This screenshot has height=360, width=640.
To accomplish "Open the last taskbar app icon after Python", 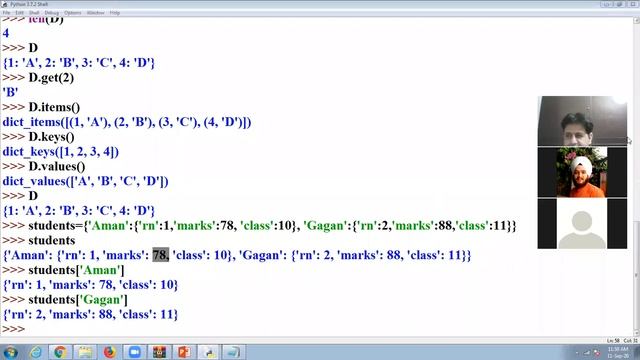I will [233, 352].
